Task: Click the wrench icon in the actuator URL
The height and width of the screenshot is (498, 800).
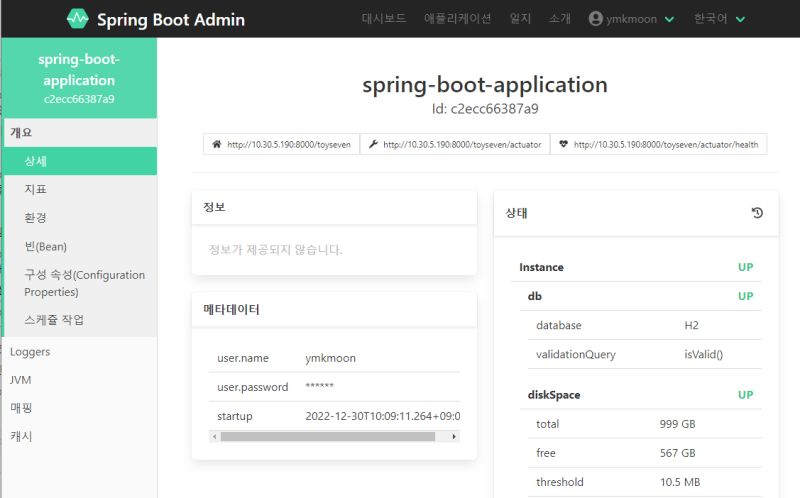Action: [x=373, y=144]
